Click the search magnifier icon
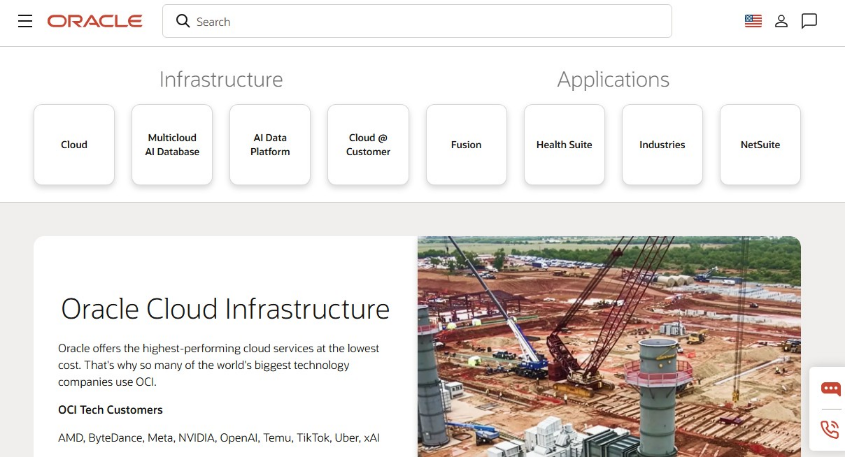 point(183,21)
